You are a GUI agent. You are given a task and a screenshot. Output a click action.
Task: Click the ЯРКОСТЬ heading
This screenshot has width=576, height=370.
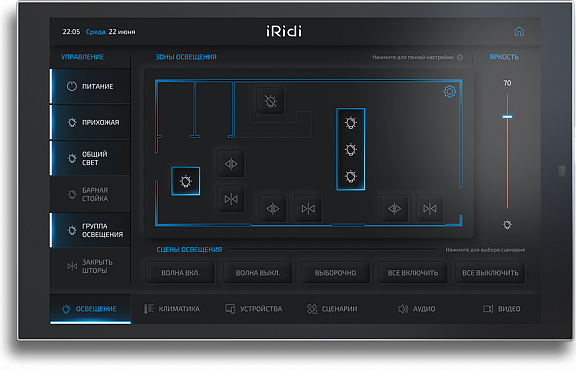click(504, 57)
